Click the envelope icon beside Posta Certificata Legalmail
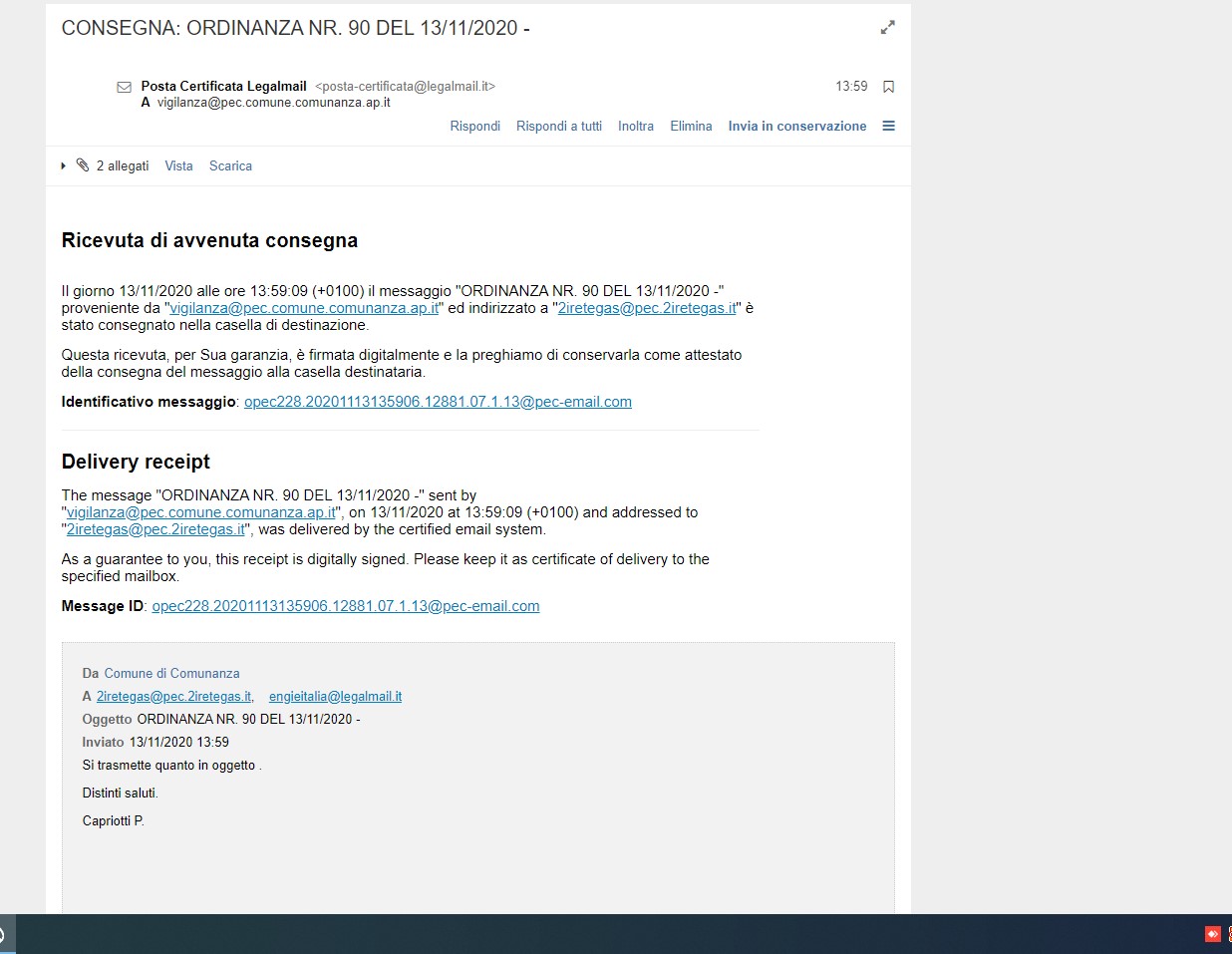The height and width of the screenshot is (954, 1232). pyautogui.click(x=125, y=87)
